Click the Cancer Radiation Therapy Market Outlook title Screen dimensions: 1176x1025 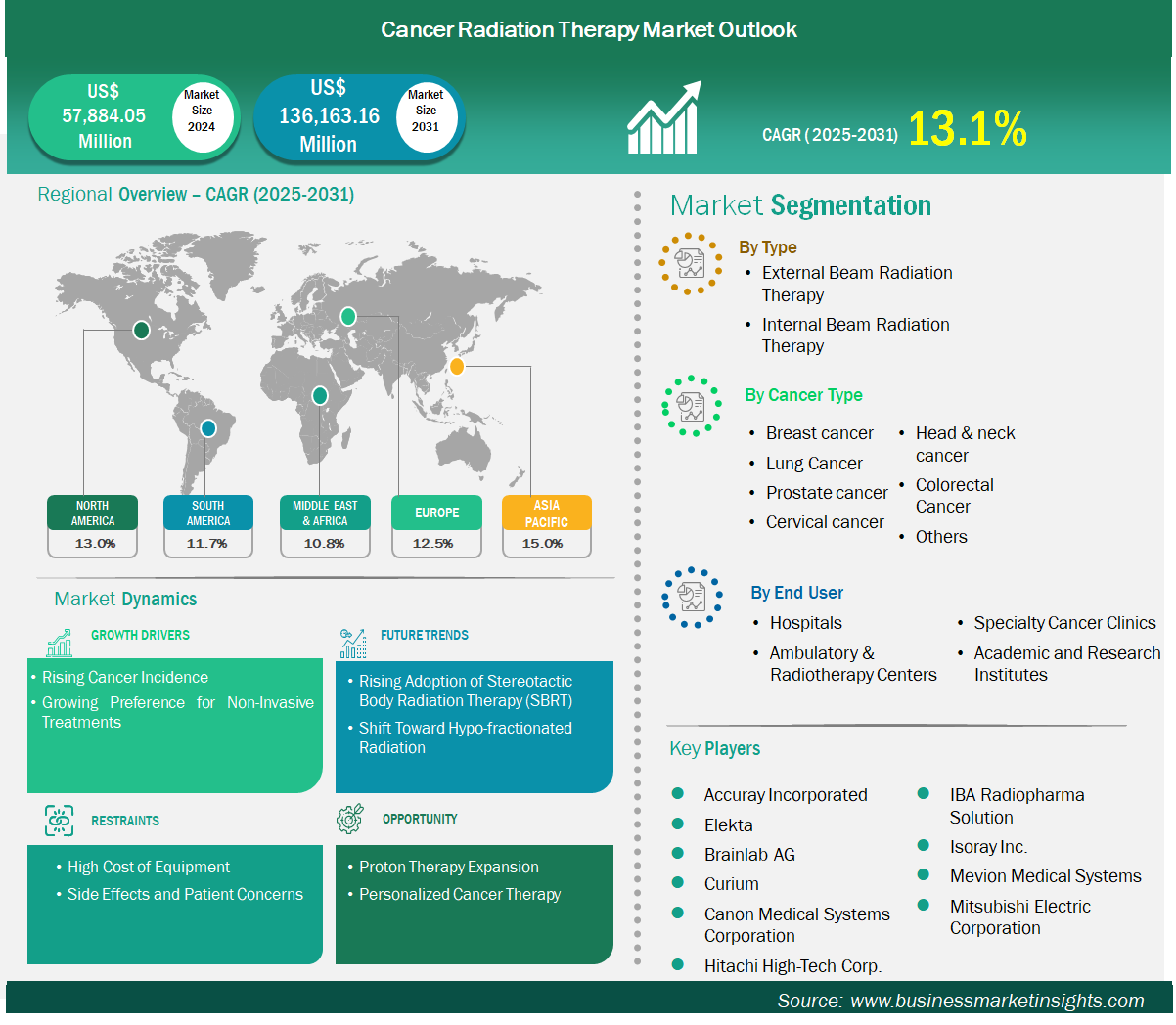589,29
